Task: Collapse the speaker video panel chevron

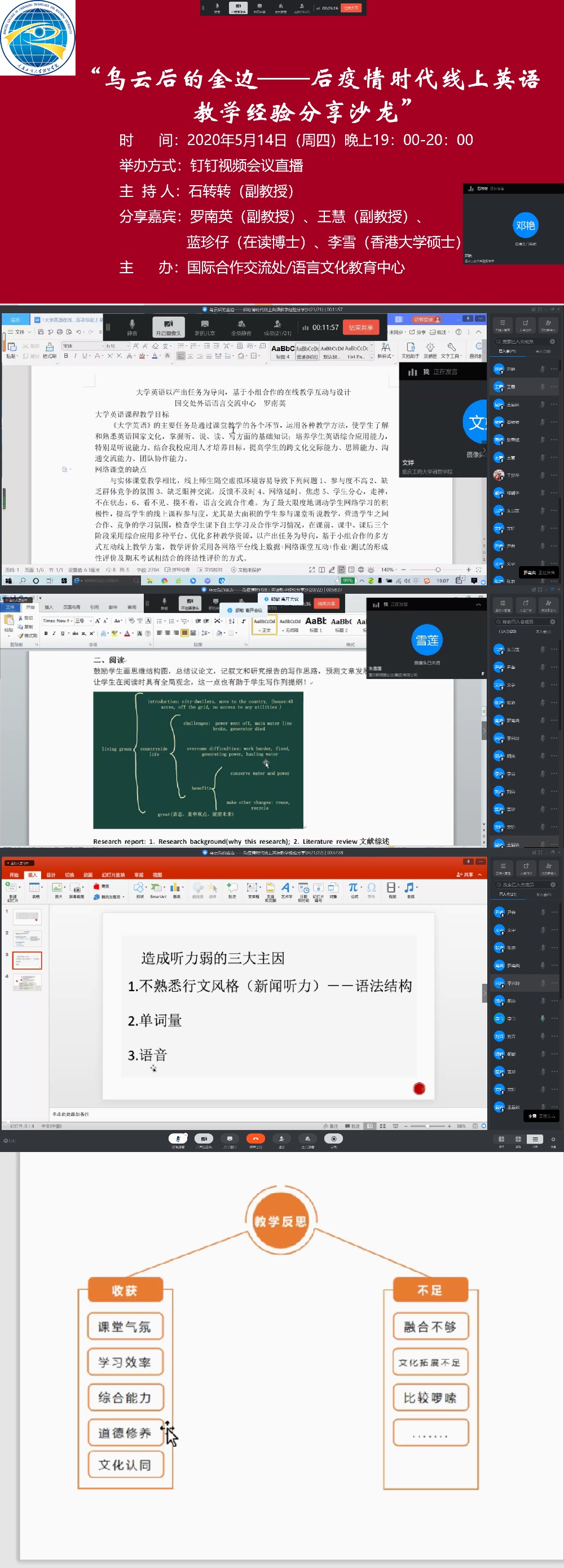Action: pos(478,605)
